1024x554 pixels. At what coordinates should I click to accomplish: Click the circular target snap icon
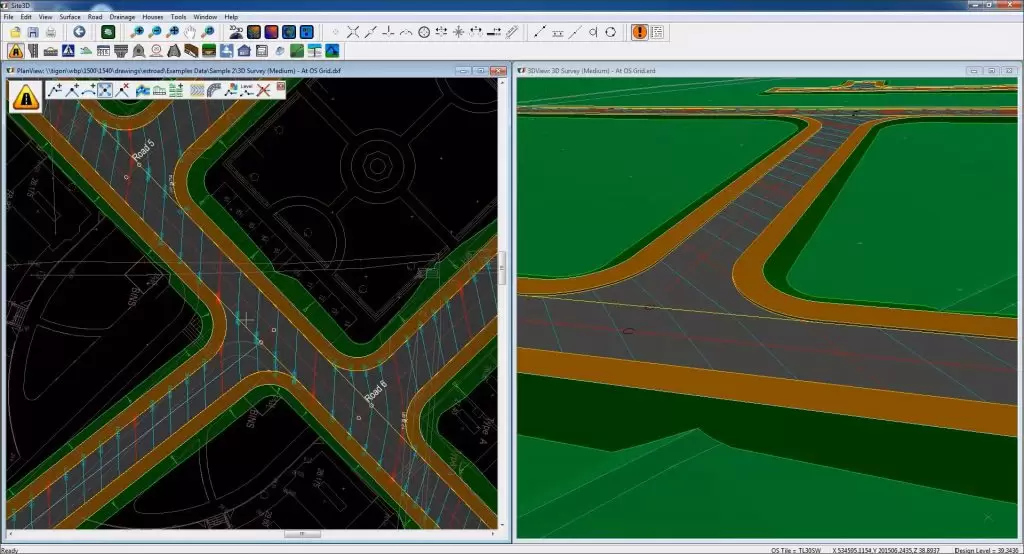point(423,32)
